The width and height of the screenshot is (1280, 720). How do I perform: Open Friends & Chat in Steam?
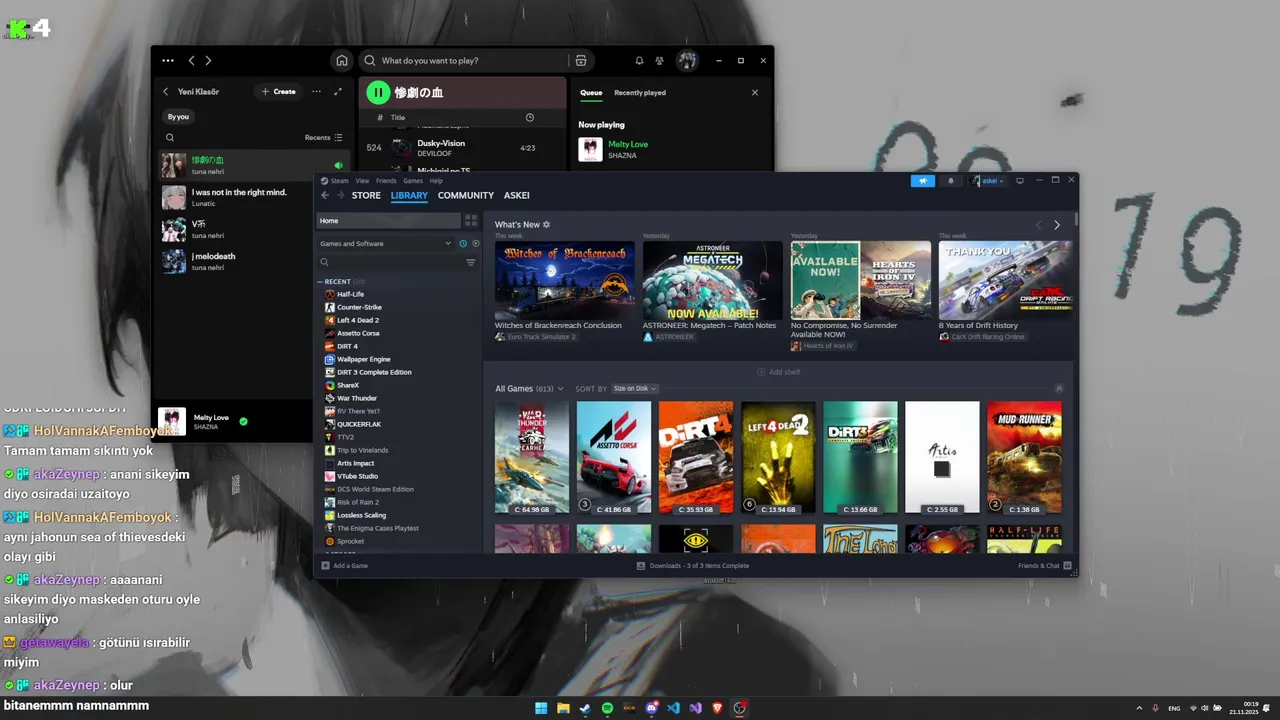pyautogui.click(x=1045, y=566)
